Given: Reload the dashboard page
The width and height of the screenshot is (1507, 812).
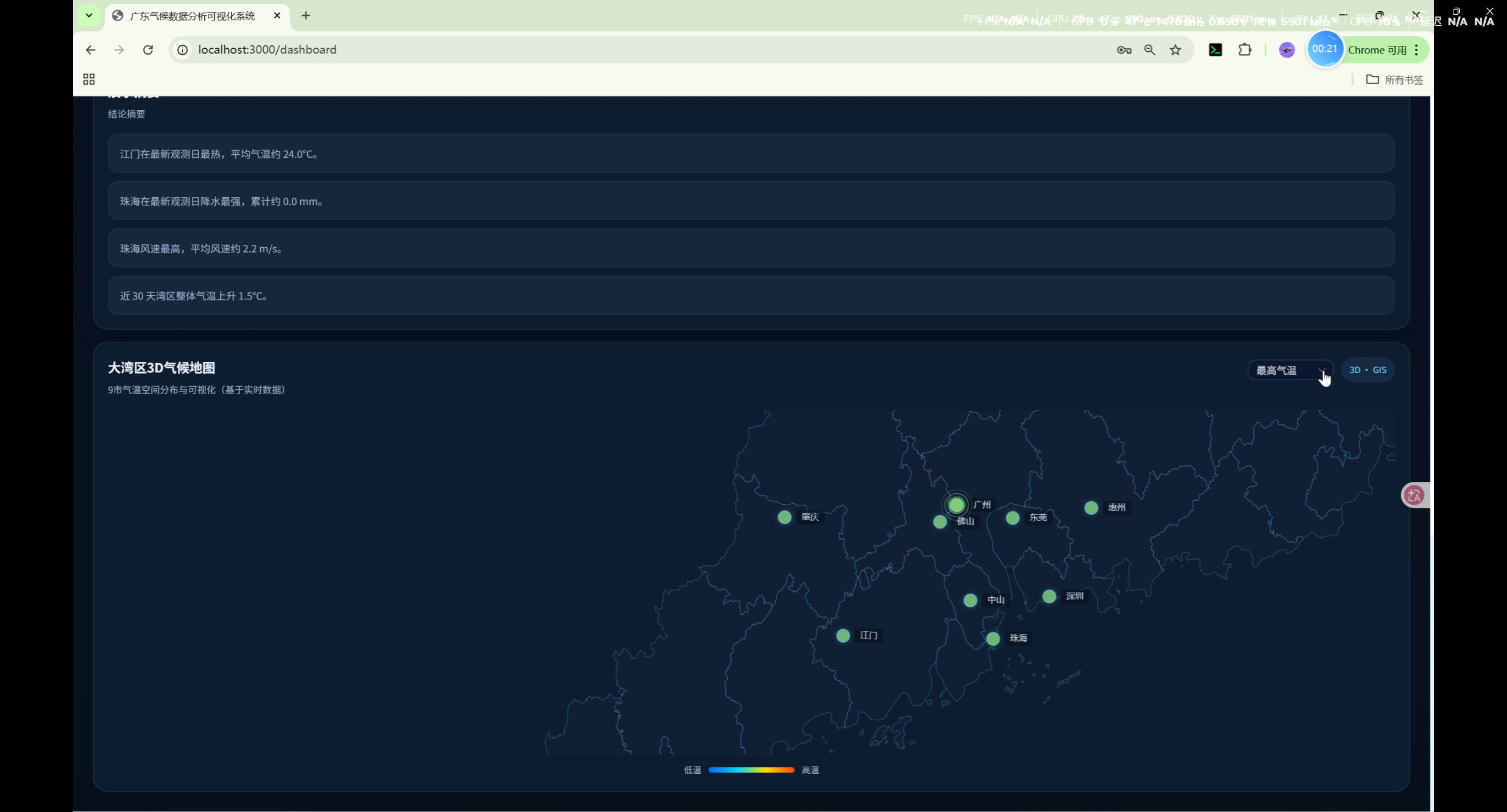Looking at the screenshot, I should (148, 50).
